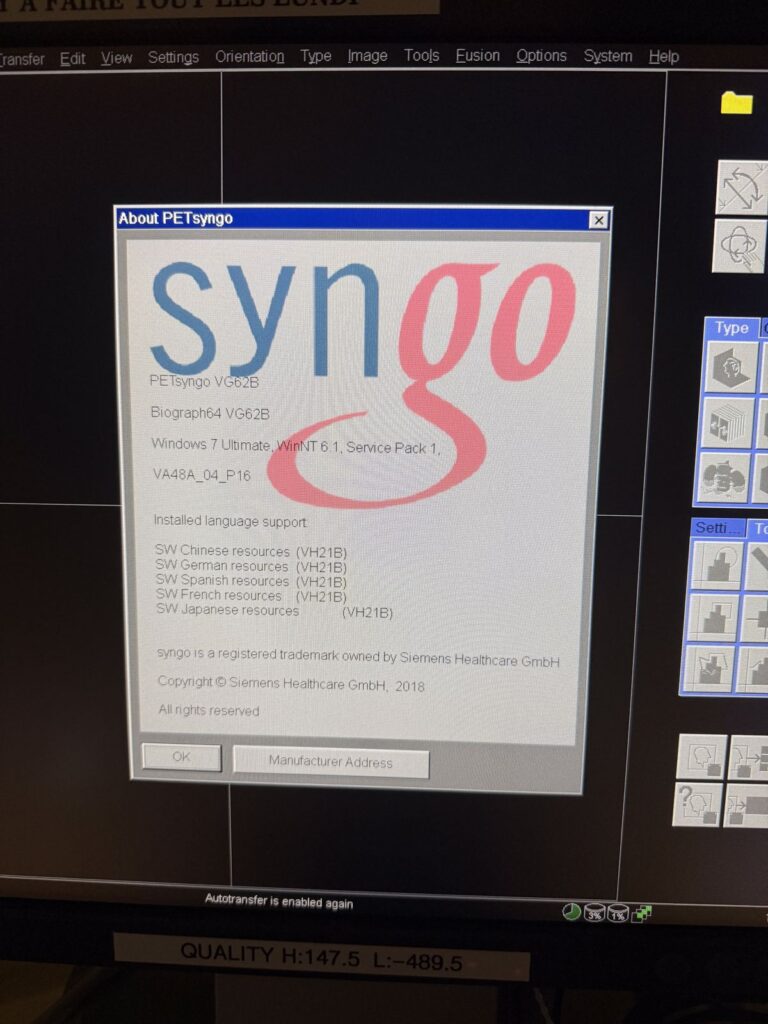The width and height of the screenshot is (768, 1024).
Task: Click the Siemens Healthcare trademark line
Action: coord(358,657)
